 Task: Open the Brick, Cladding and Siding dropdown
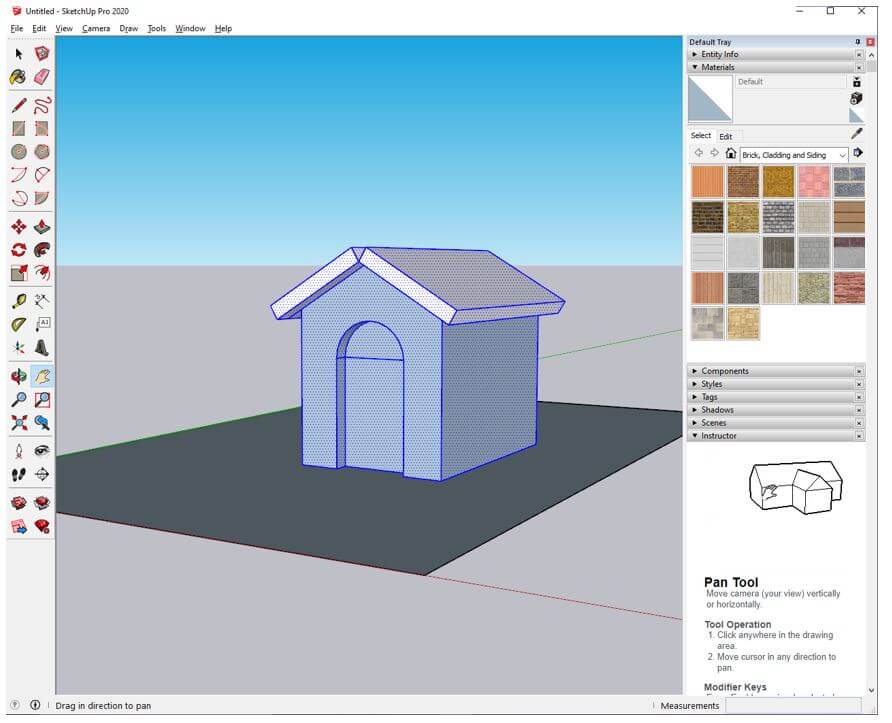pyautogui.click(x=794, y=155)
